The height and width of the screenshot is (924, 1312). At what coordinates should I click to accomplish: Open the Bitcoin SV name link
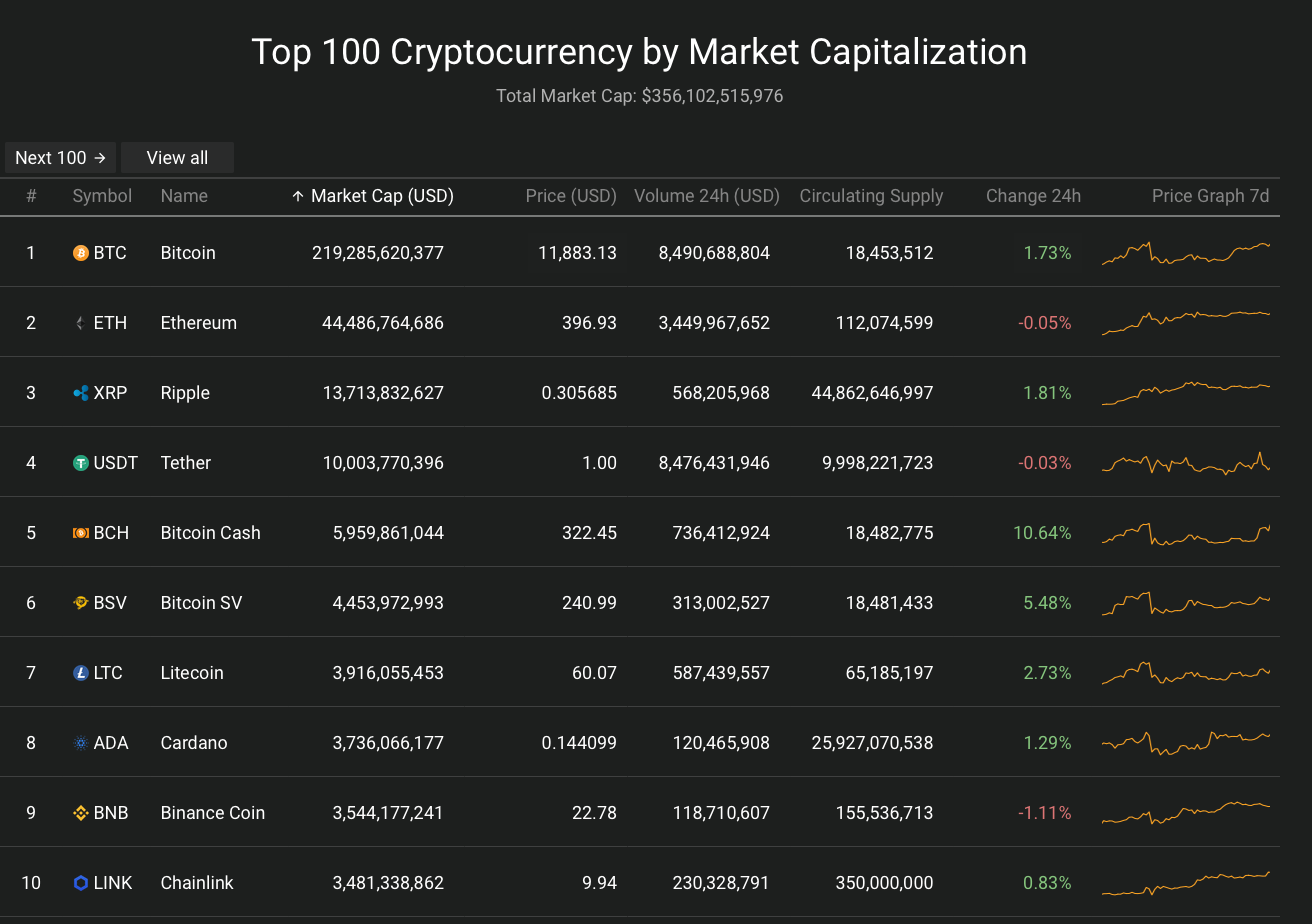click(x=201, y=603)
